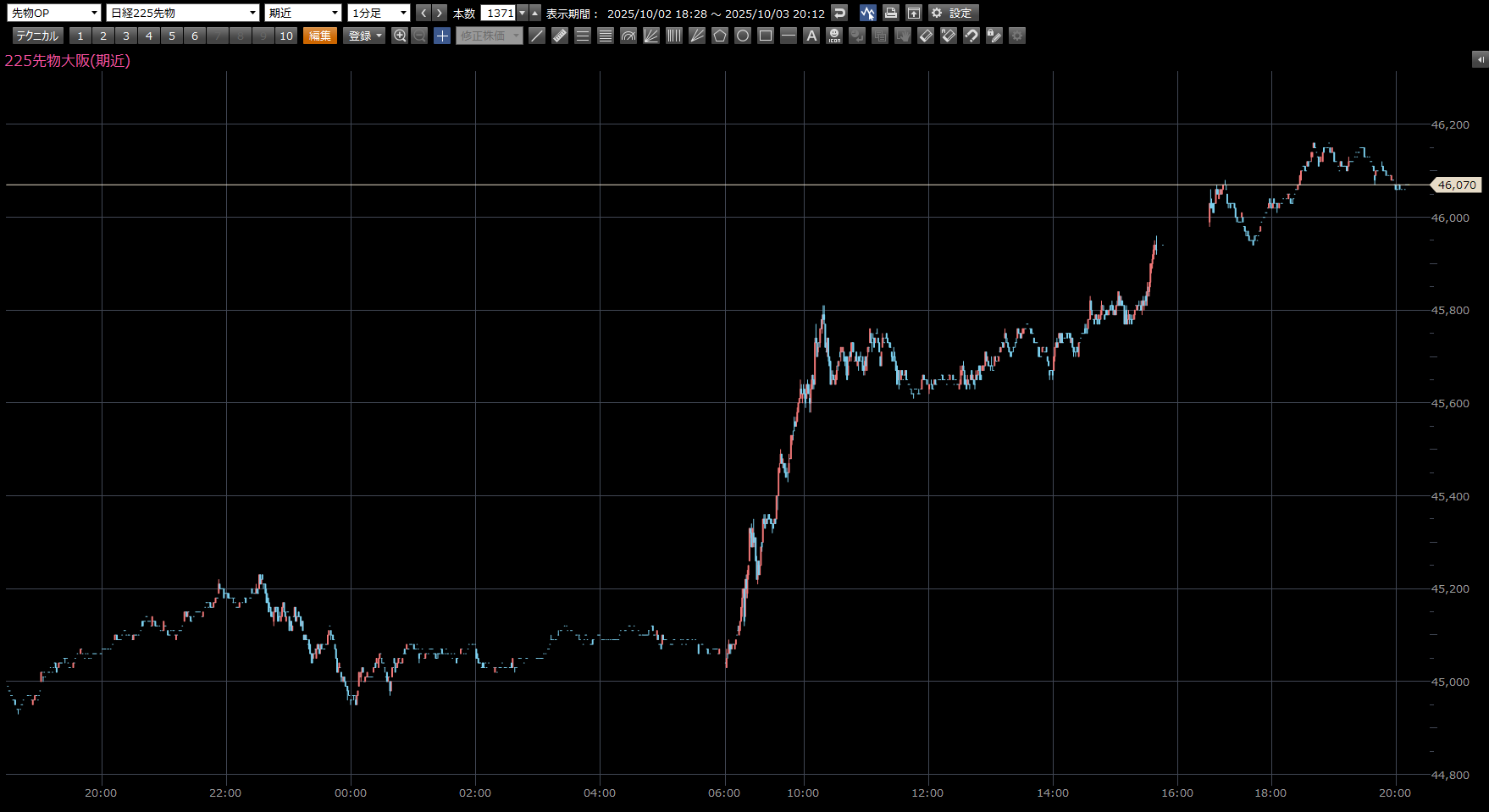Select the ruler measurement tool

coord(560,36)
